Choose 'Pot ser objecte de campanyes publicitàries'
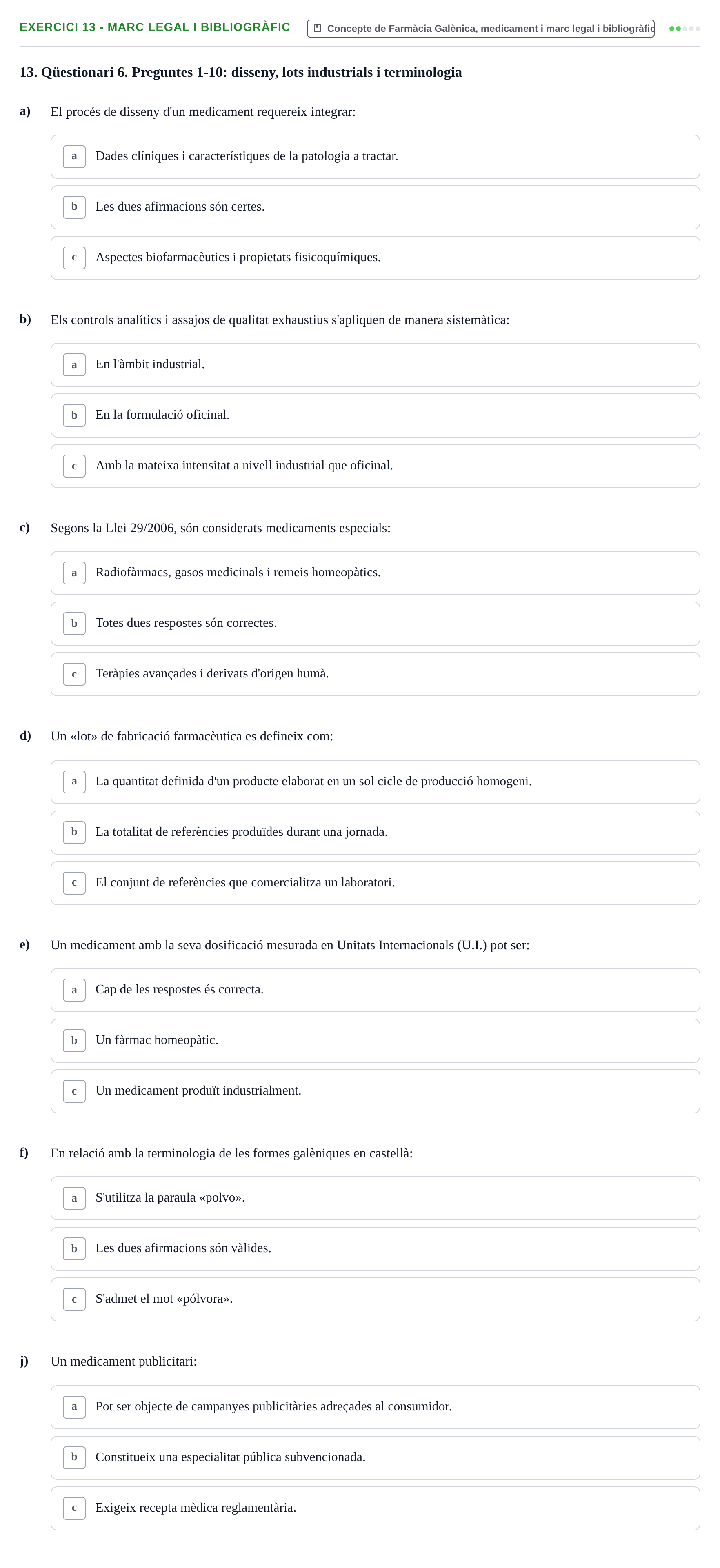720x1568 pixels. (375, 1407)
